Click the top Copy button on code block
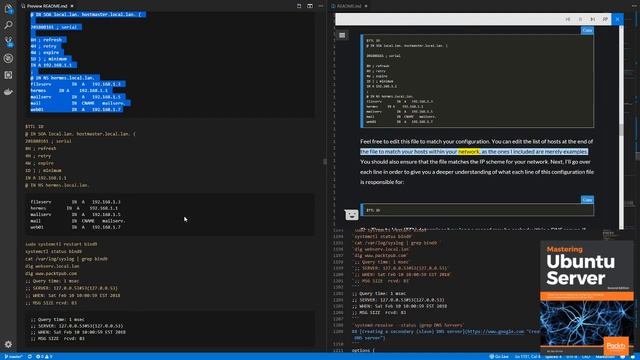Viewport: 640px width, 360px height. [587, 30]
